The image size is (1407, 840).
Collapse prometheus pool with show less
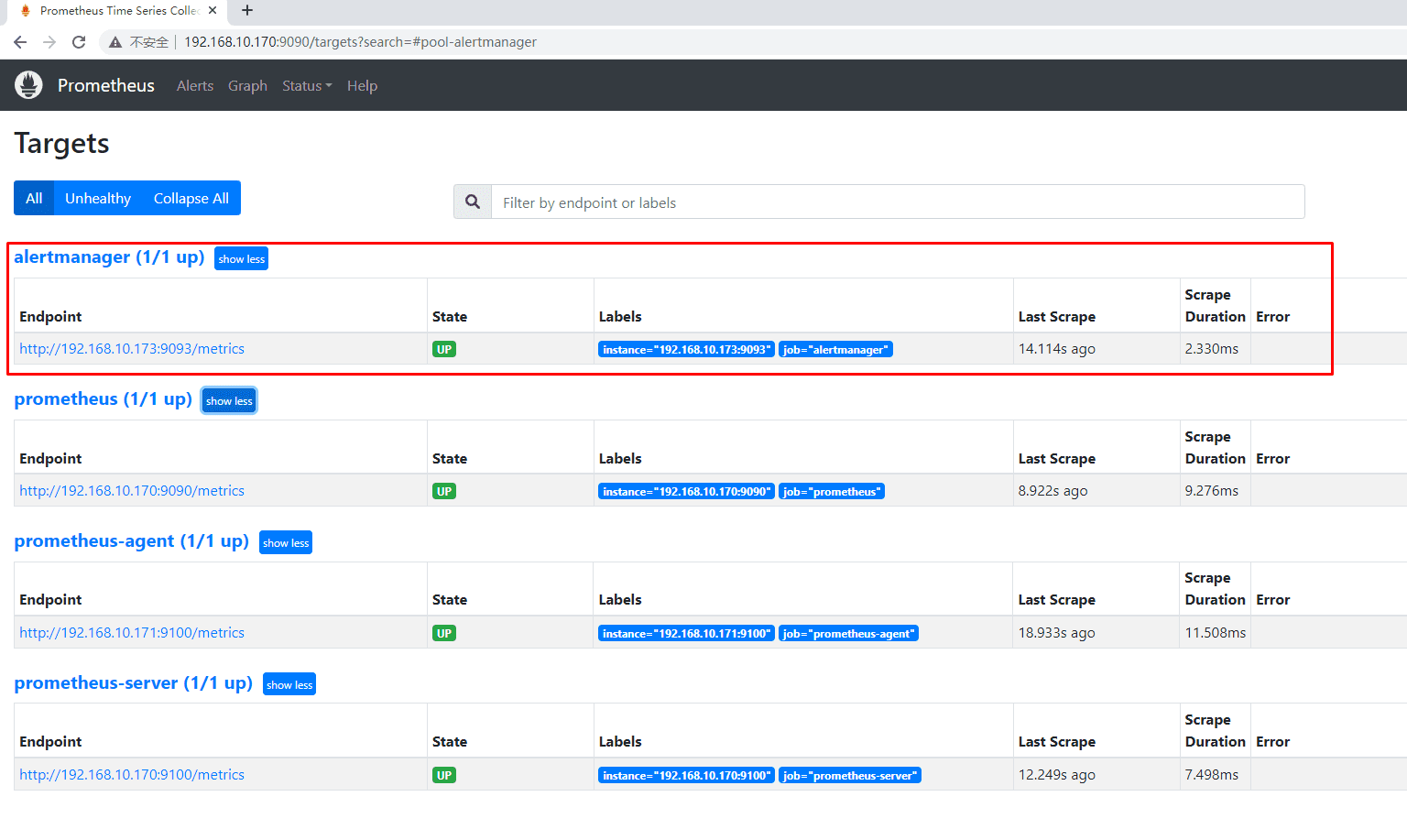[229, 401]
